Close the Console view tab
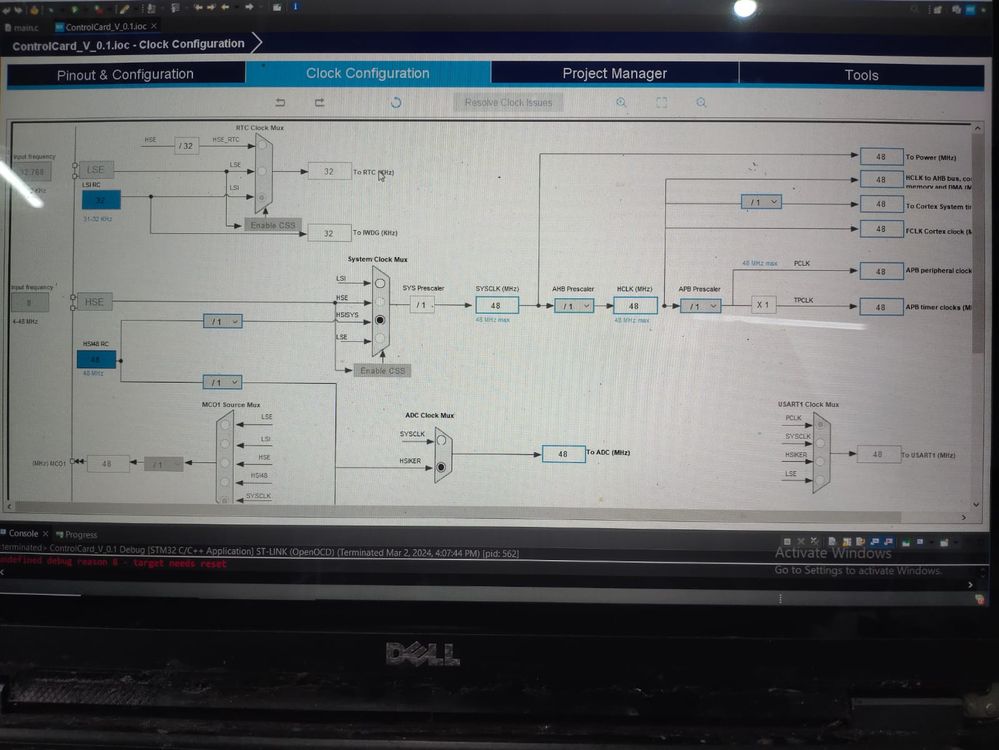Image resolution: width=999 pixels, height=750 pixels. (45, 533)
